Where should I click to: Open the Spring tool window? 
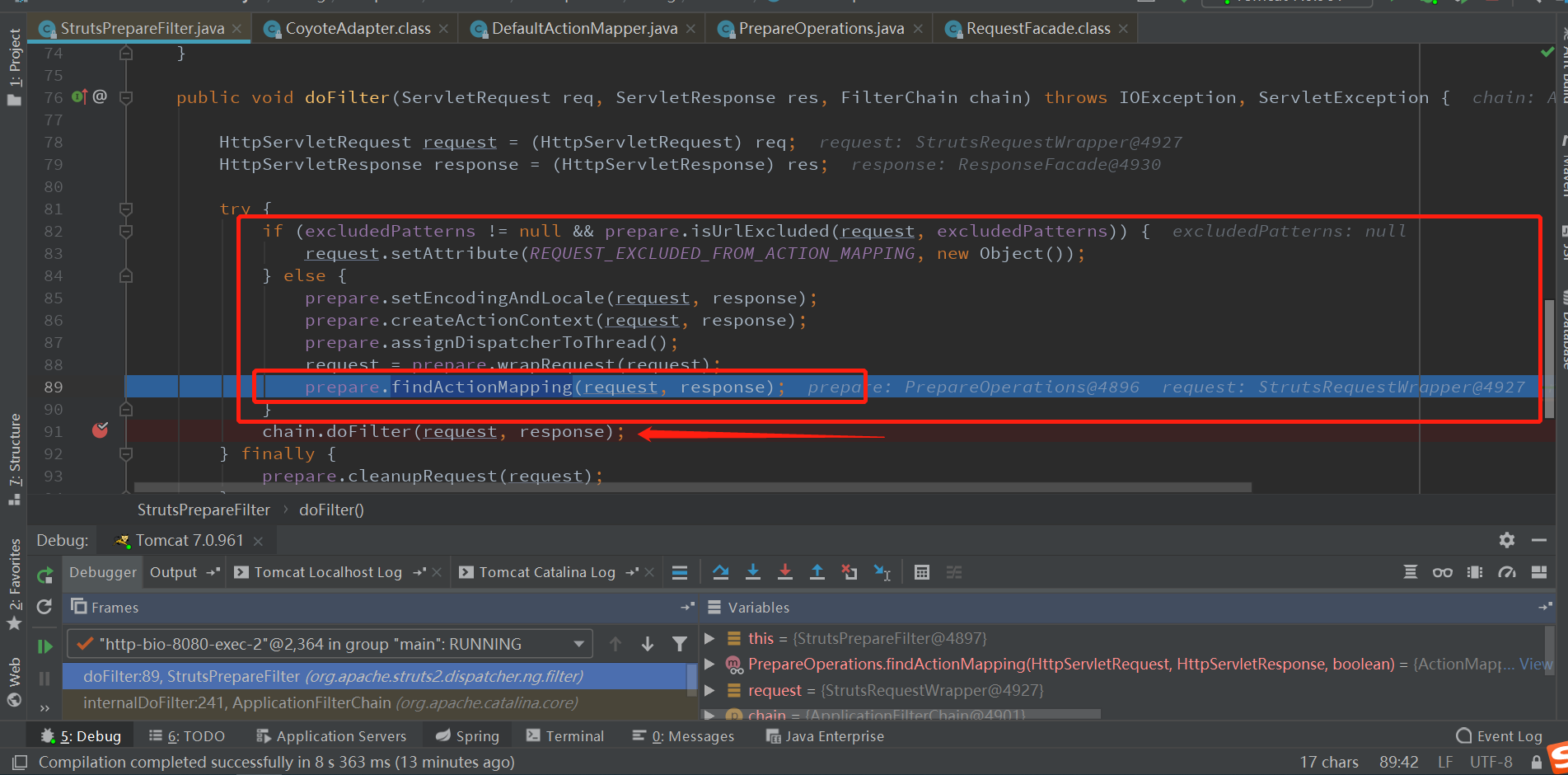click(467, 735)
